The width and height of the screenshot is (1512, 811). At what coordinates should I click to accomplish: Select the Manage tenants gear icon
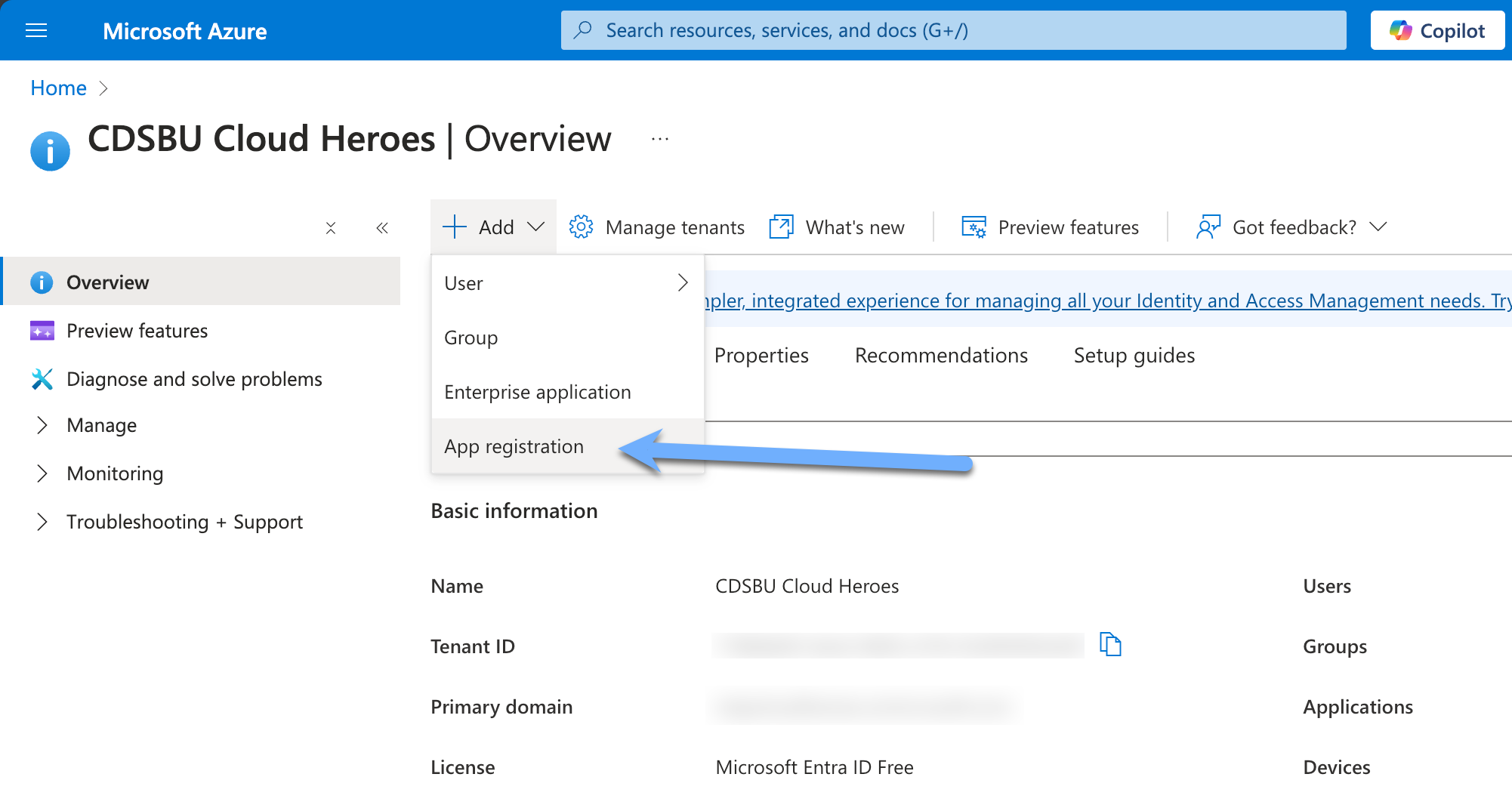point(581,227)
